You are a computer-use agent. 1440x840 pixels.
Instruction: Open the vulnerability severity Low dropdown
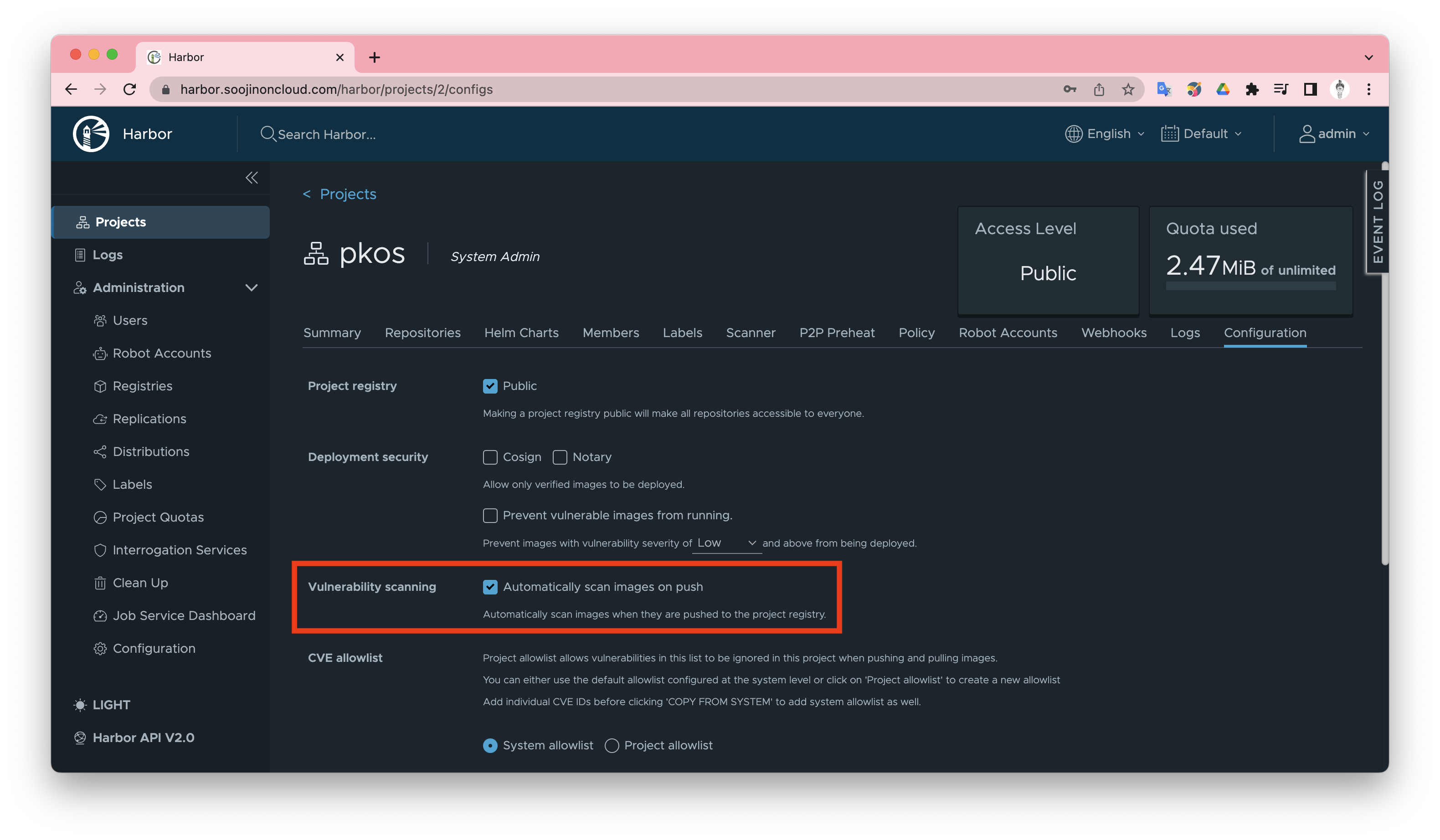pyautogui.click(x=726, y=543)
